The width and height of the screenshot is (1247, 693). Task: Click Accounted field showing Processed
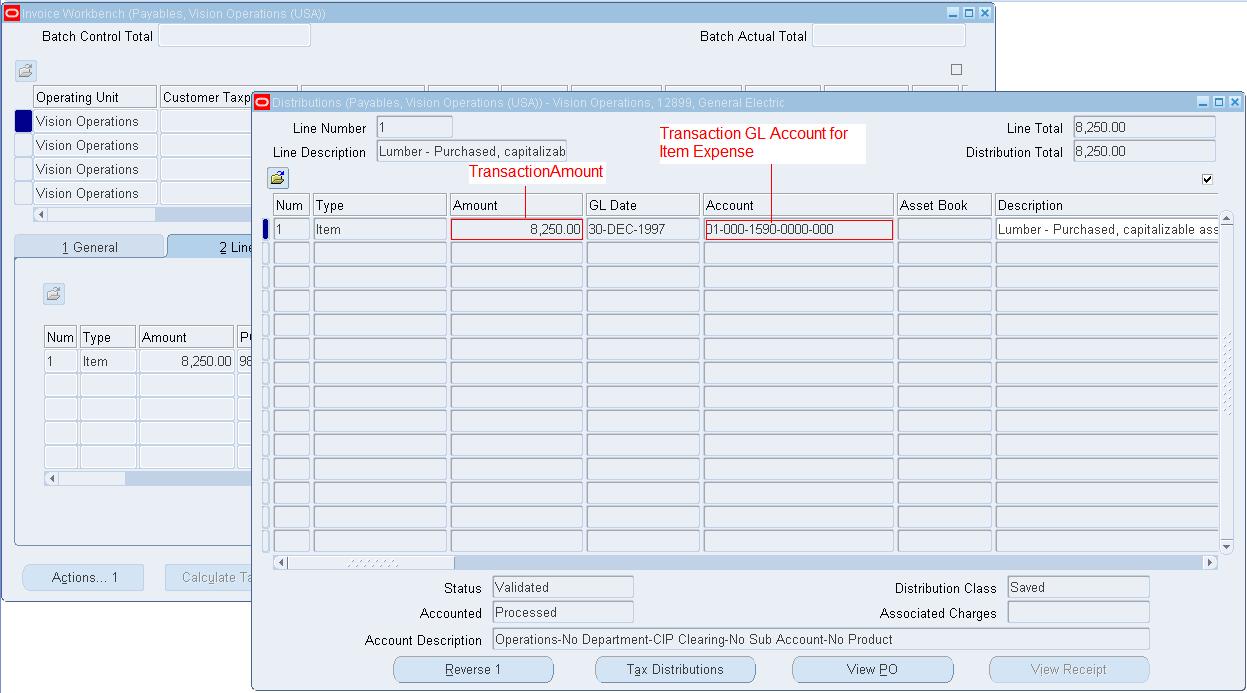tap(563, 612)
